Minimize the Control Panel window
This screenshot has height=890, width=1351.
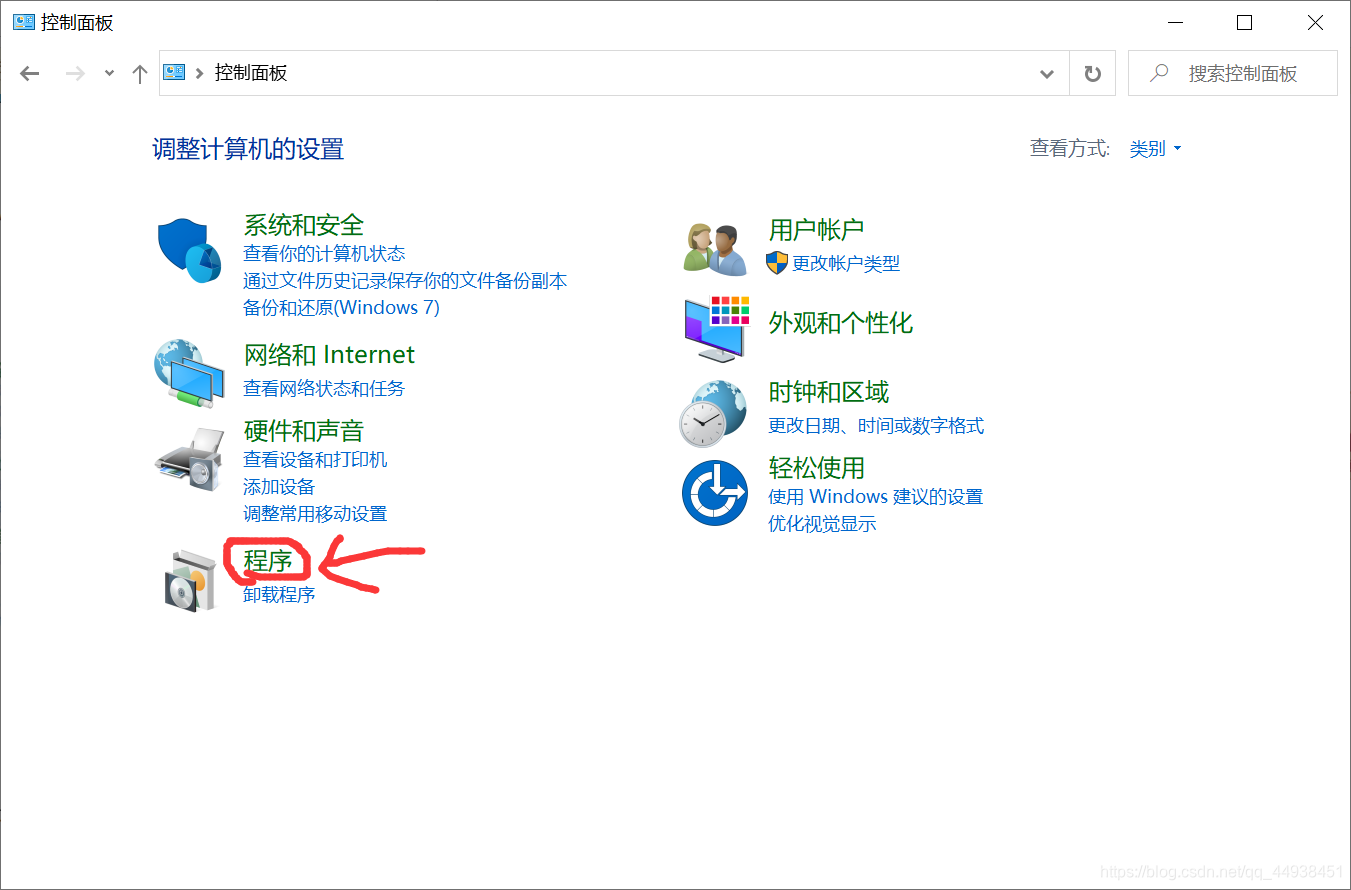point(1174,22)
